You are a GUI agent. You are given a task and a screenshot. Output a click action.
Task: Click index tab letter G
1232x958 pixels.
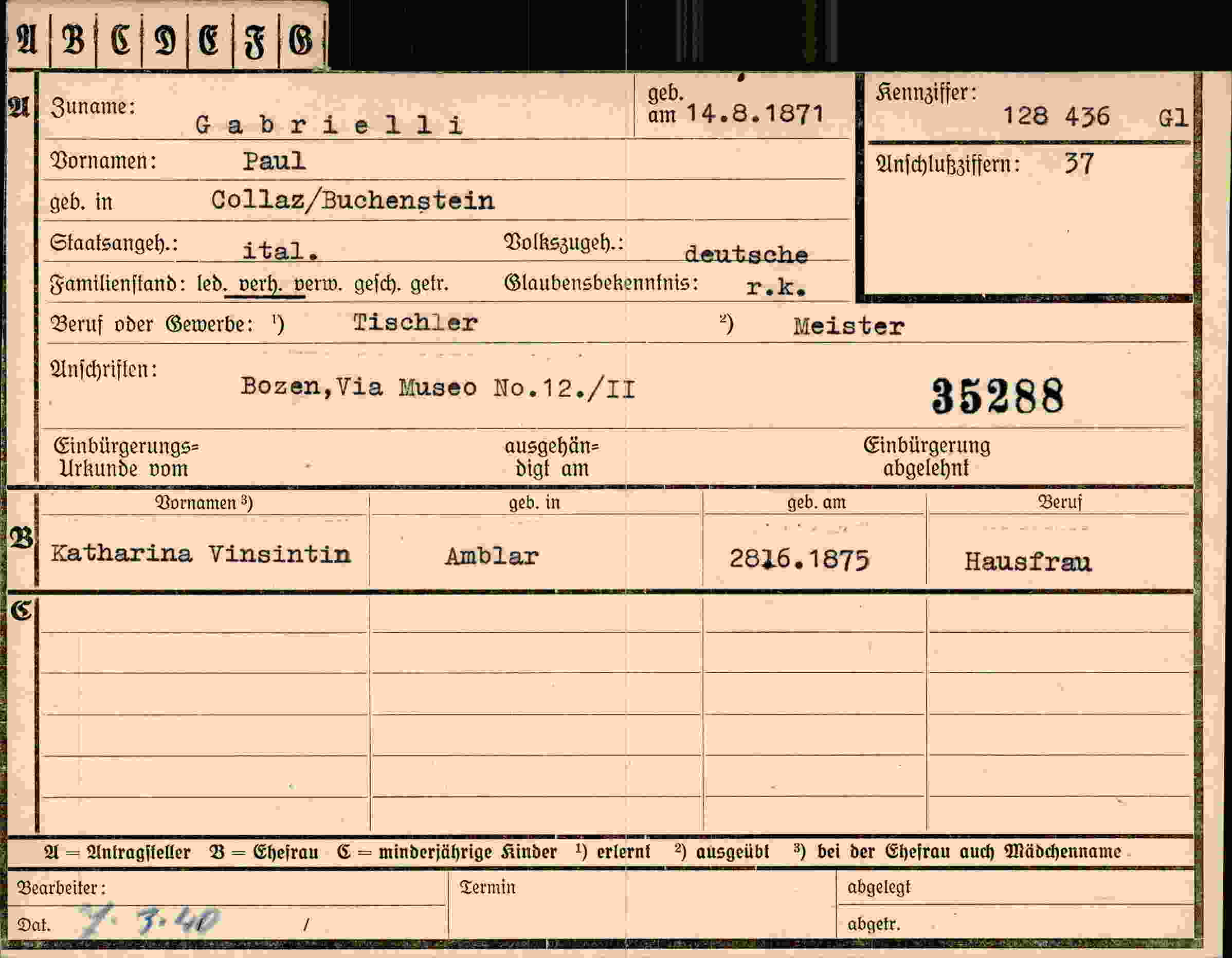[300, 41]
